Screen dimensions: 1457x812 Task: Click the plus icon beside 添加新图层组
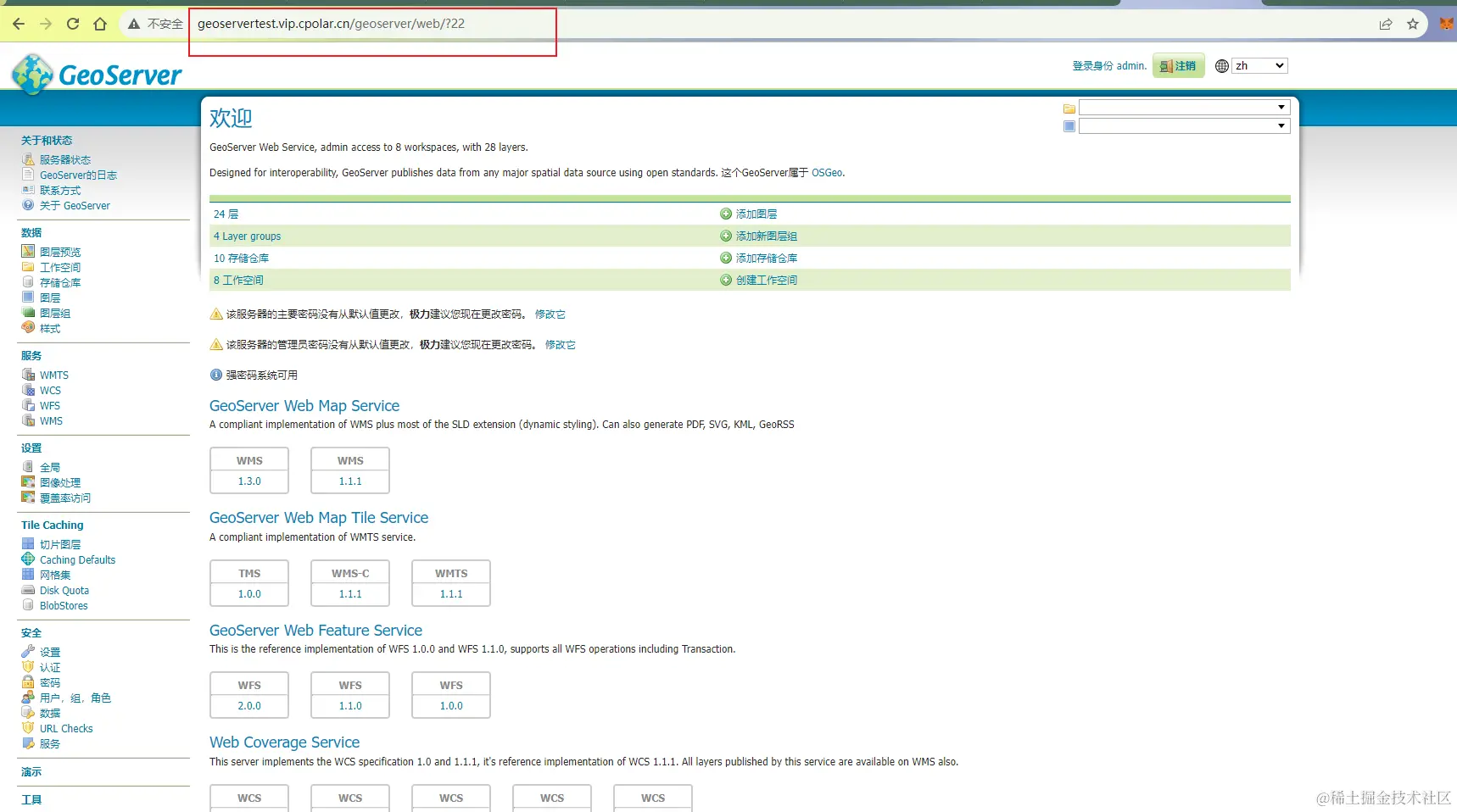726,236
